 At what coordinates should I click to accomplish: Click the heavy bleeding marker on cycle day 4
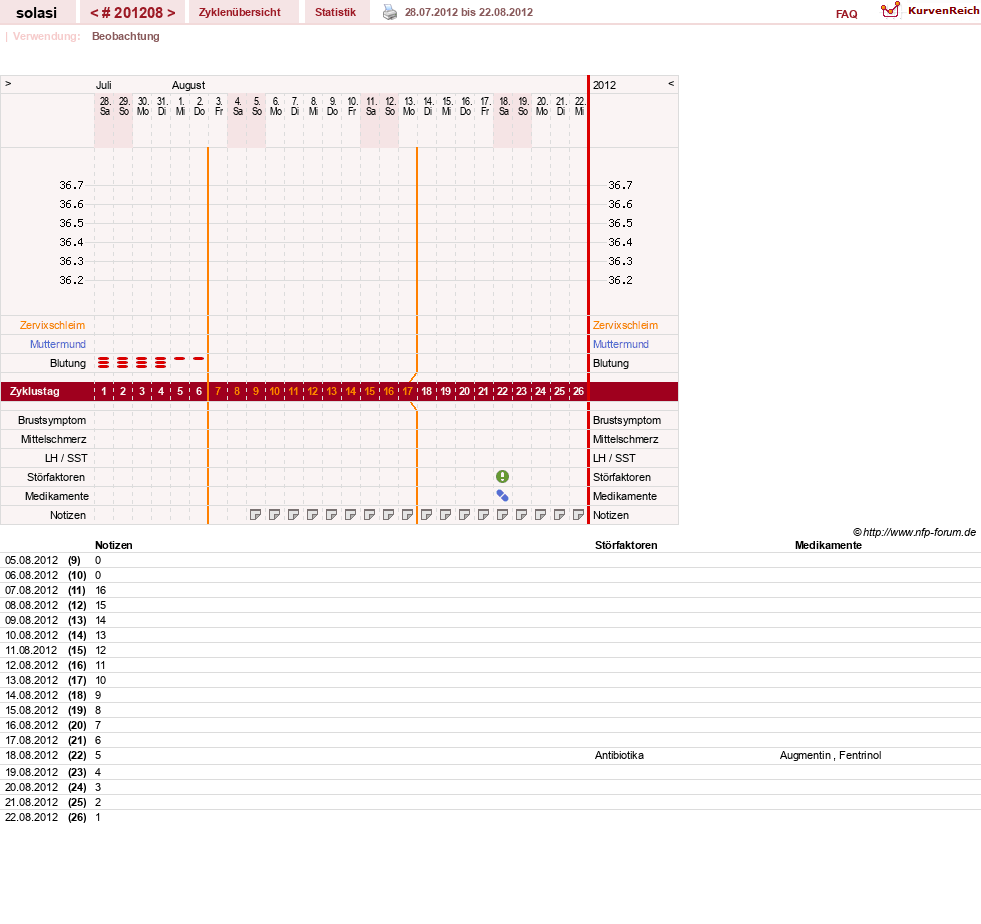[x=161, y=362]
